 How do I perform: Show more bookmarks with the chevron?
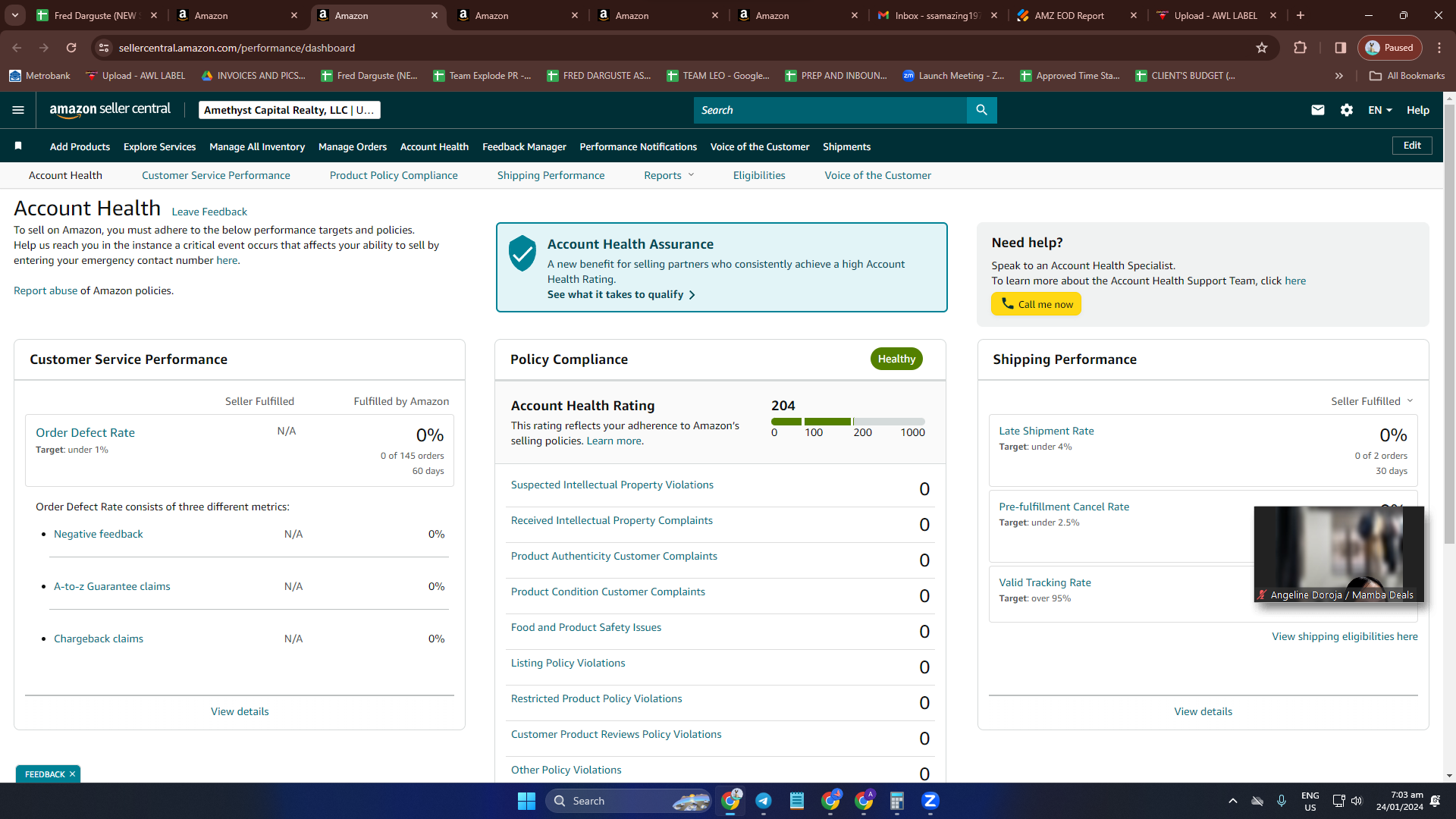tap(1339, 76)
